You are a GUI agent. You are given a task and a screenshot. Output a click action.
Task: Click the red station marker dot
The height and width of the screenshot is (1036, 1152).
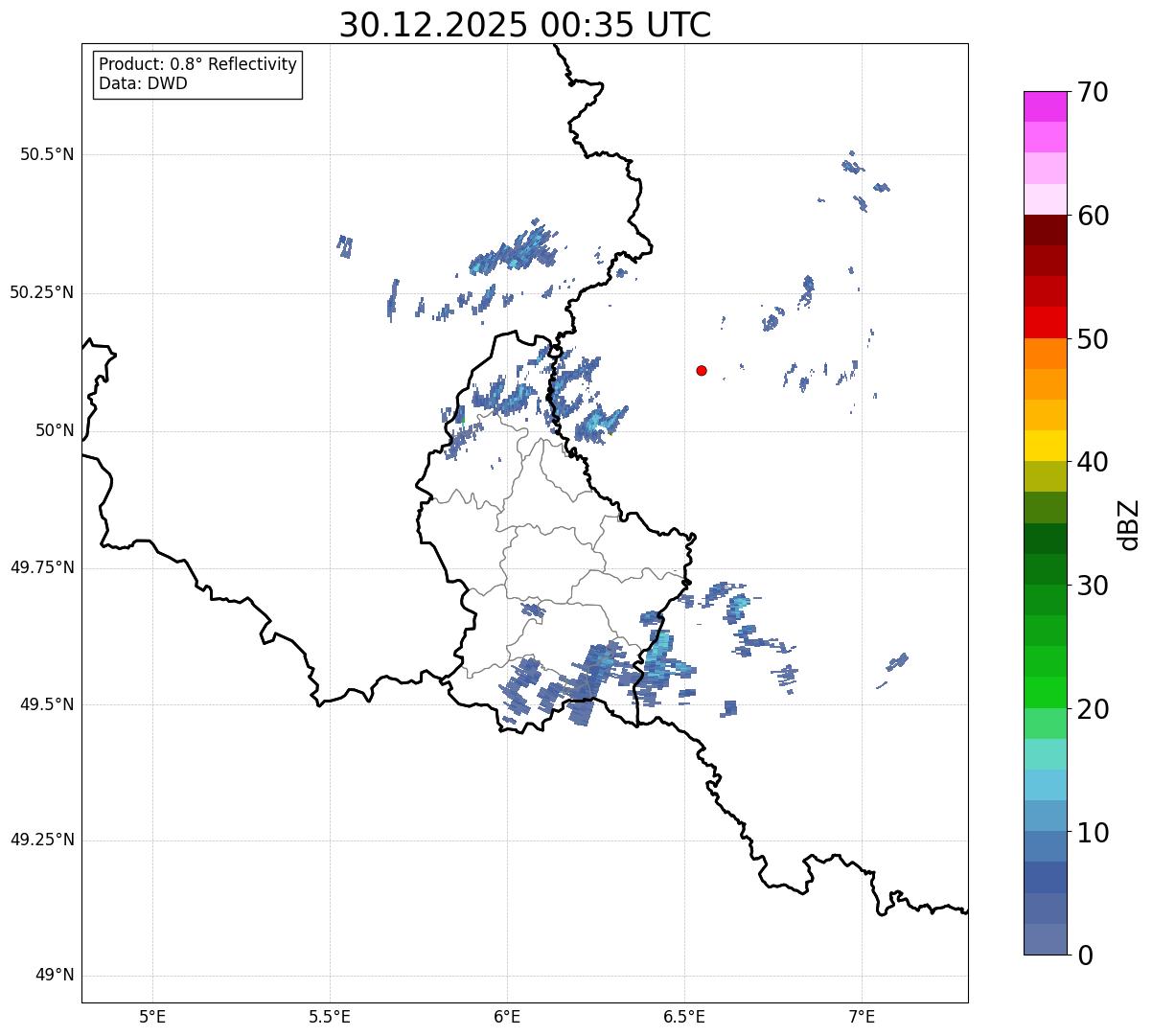[x=702, y=370]
